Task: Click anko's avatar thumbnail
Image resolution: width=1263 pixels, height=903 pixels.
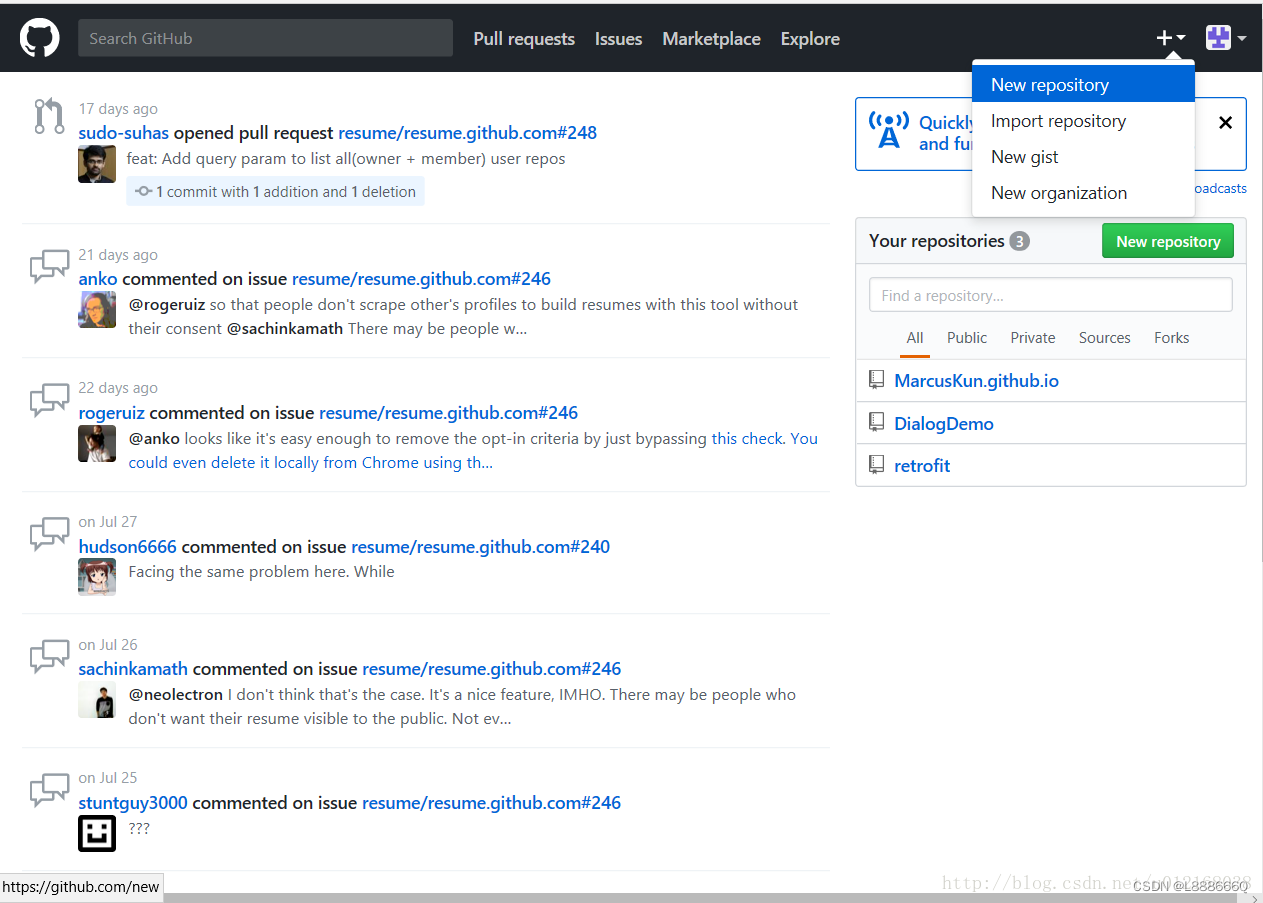Action: 97,310
